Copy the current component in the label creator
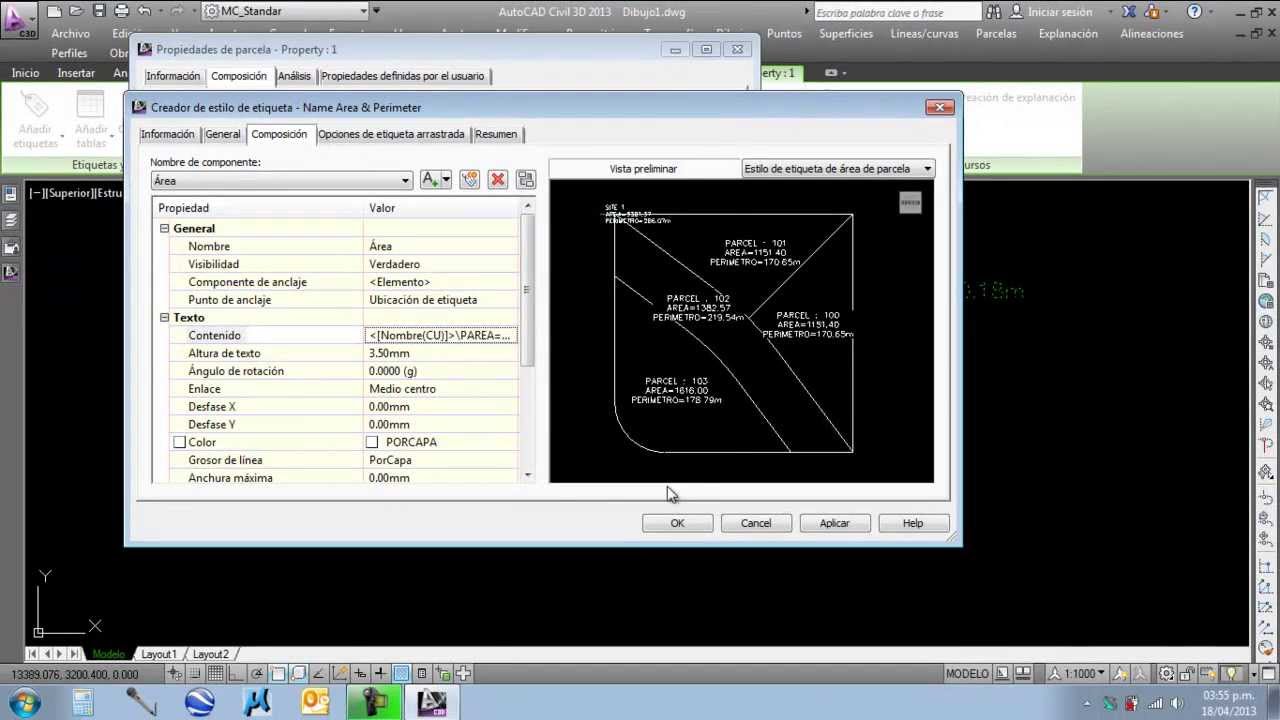This screenshot has height=720, width=1280. pos(470,179)
